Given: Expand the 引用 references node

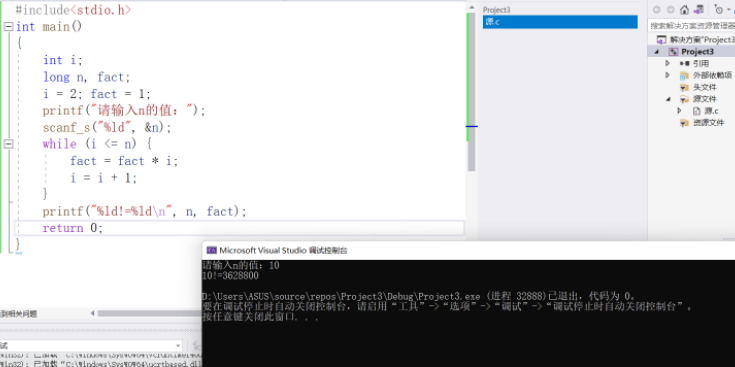Looking at the screenshot, I should click(668, 63).
